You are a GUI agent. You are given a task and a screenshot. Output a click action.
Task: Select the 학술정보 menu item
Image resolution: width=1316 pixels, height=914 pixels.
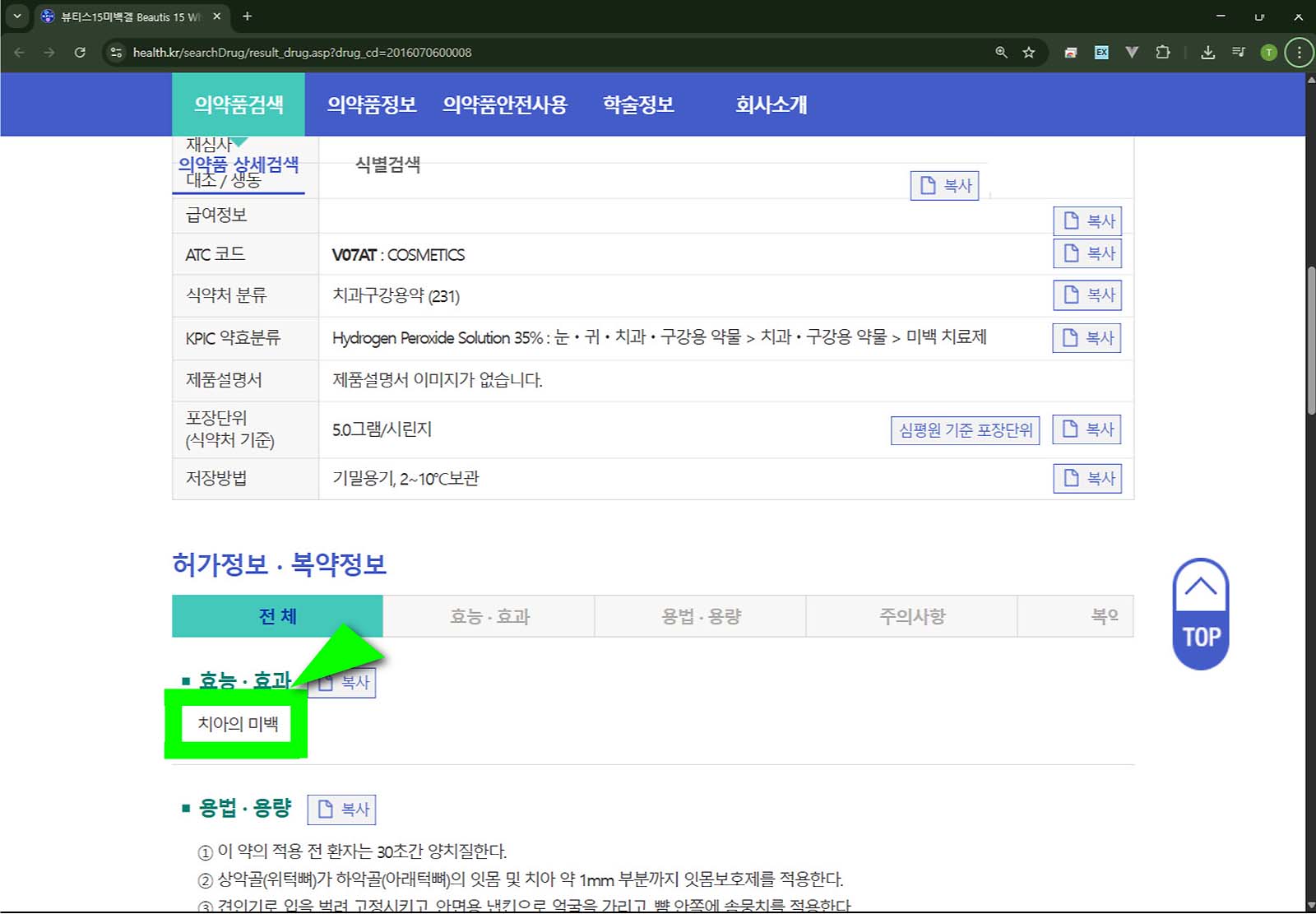638,104
